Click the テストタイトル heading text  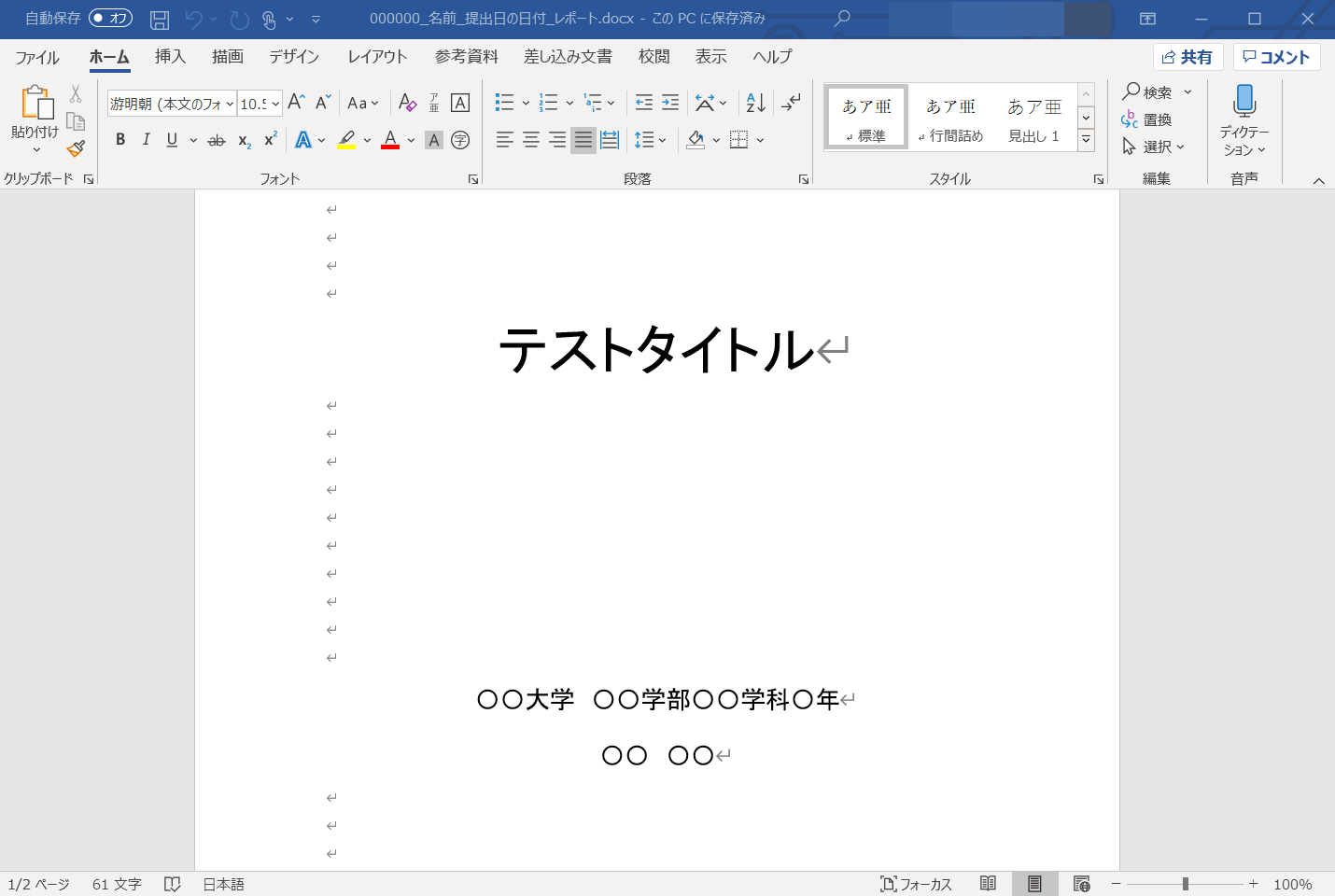tap(657, 350)
